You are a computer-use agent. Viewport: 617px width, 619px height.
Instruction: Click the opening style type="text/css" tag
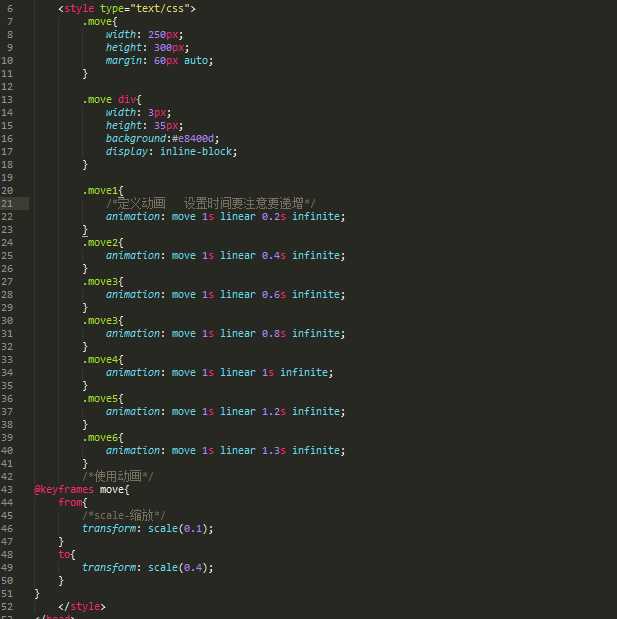pos(127,9)
